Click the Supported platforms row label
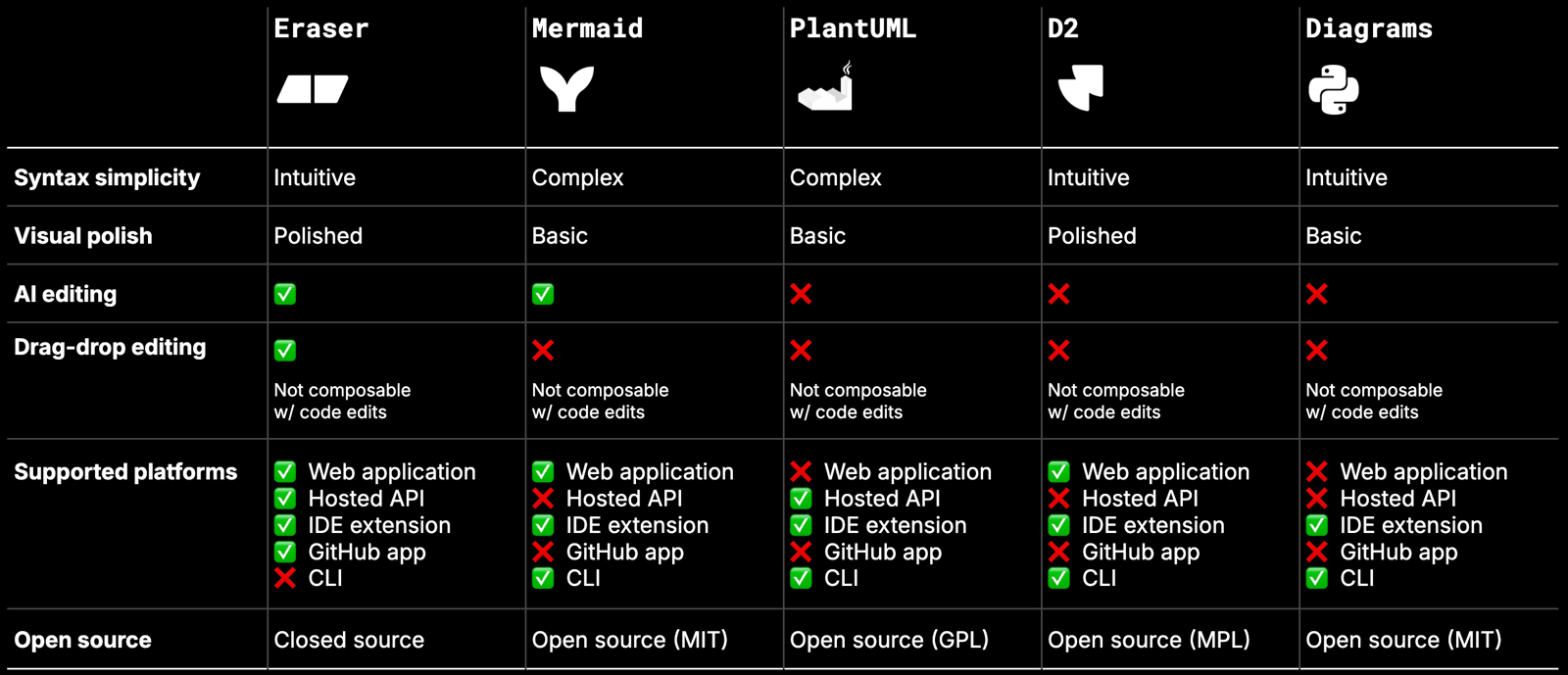 pyautogui.click(x=125, y=472)
